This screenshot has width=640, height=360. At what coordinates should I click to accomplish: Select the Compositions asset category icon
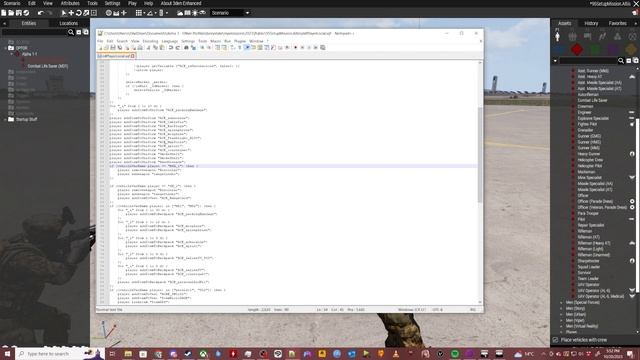(572, 36)
